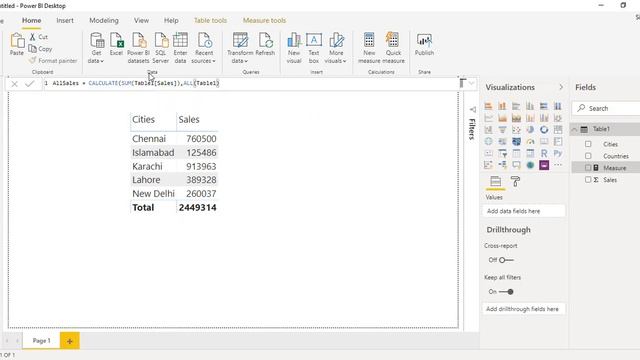
Task: Check the Countries field checkbox
Action: point(588,156)
